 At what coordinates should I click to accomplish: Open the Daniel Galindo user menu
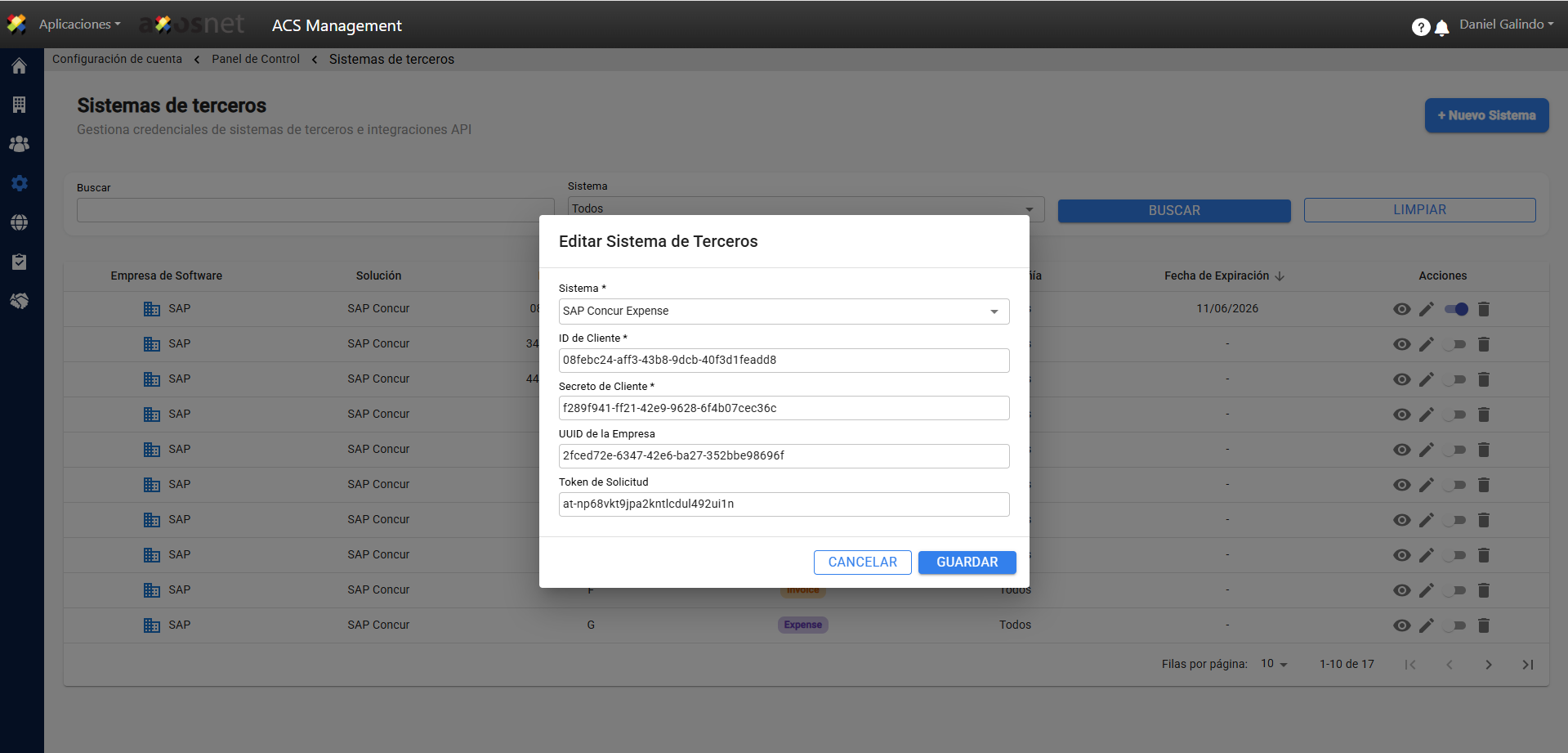[x=1506, y=25]
